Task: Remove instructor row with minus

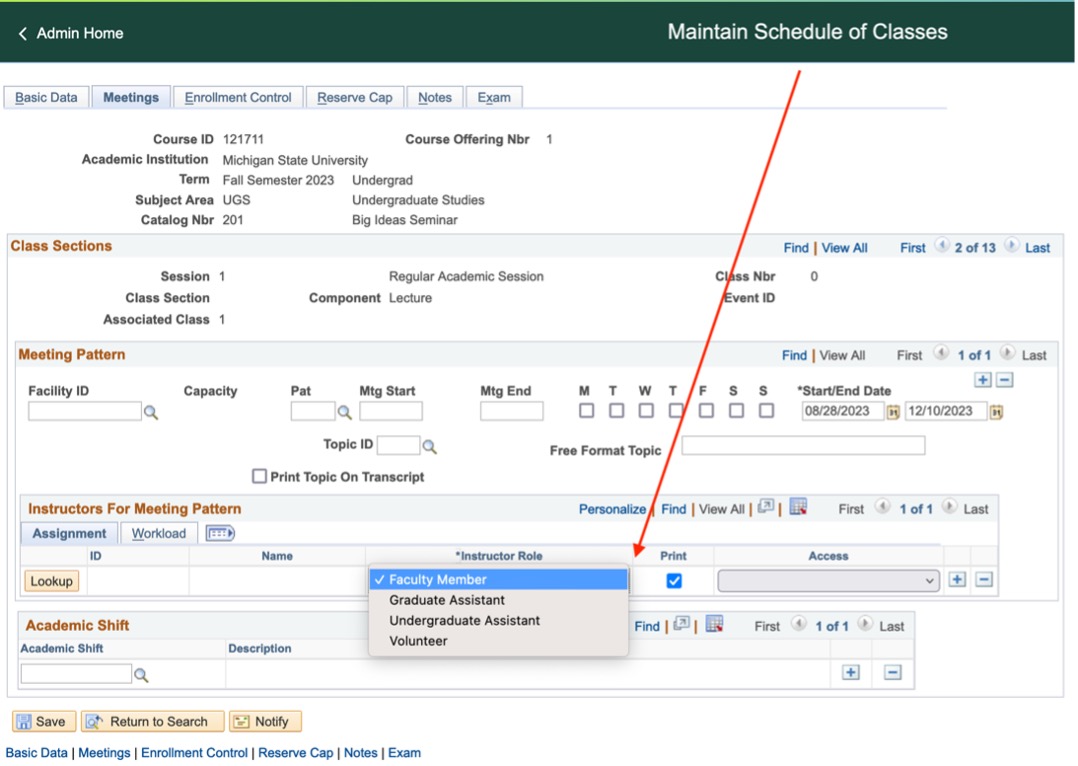Action: click(984, 580)
